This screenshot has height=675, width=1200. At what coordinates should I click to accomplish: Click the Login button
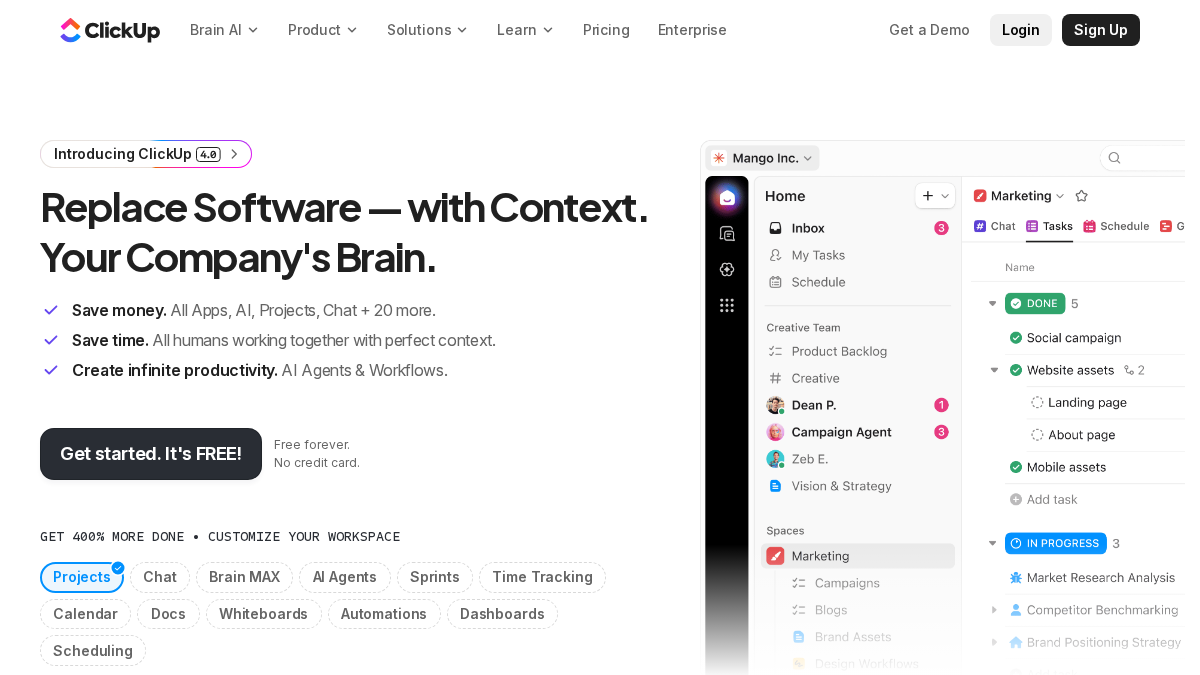[1021, 30]
